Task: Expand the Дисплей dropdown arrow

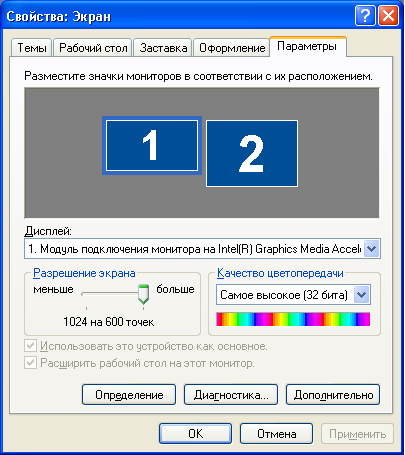Action: coord(372,249)
